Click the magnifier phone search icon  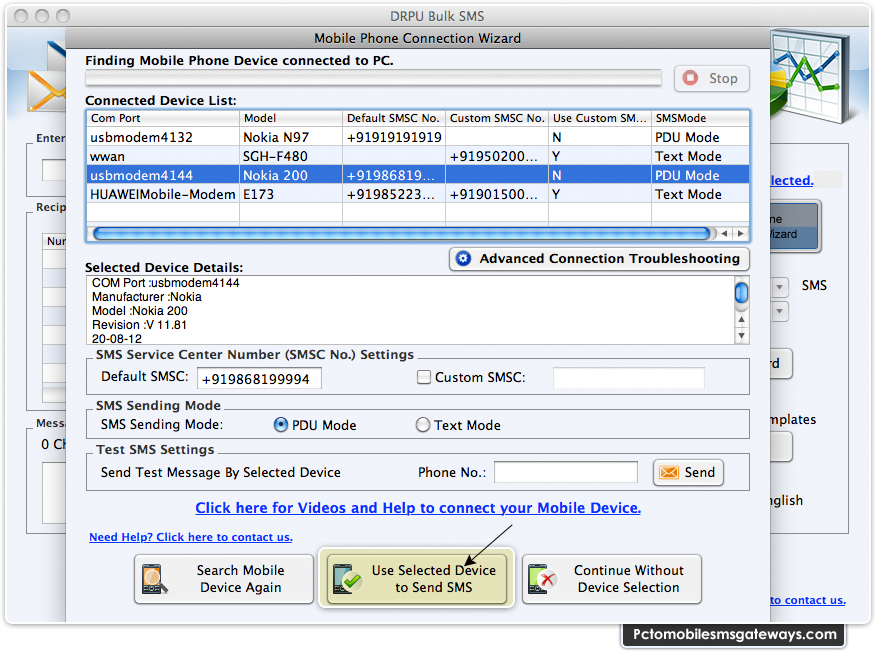point(154,579)
